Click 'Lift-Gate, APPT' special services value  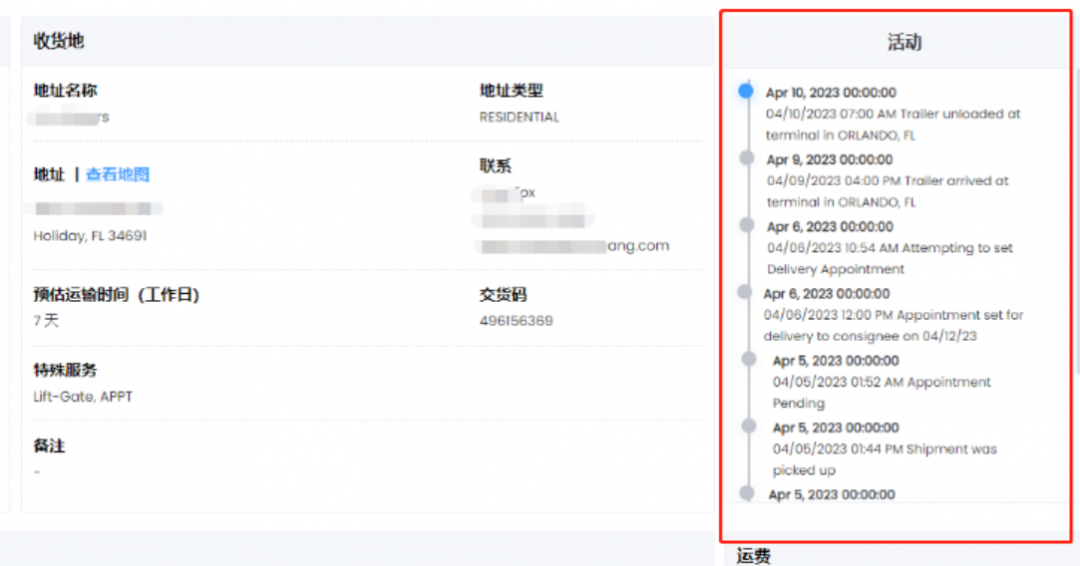pyautogui.click(x=83, y=397)
